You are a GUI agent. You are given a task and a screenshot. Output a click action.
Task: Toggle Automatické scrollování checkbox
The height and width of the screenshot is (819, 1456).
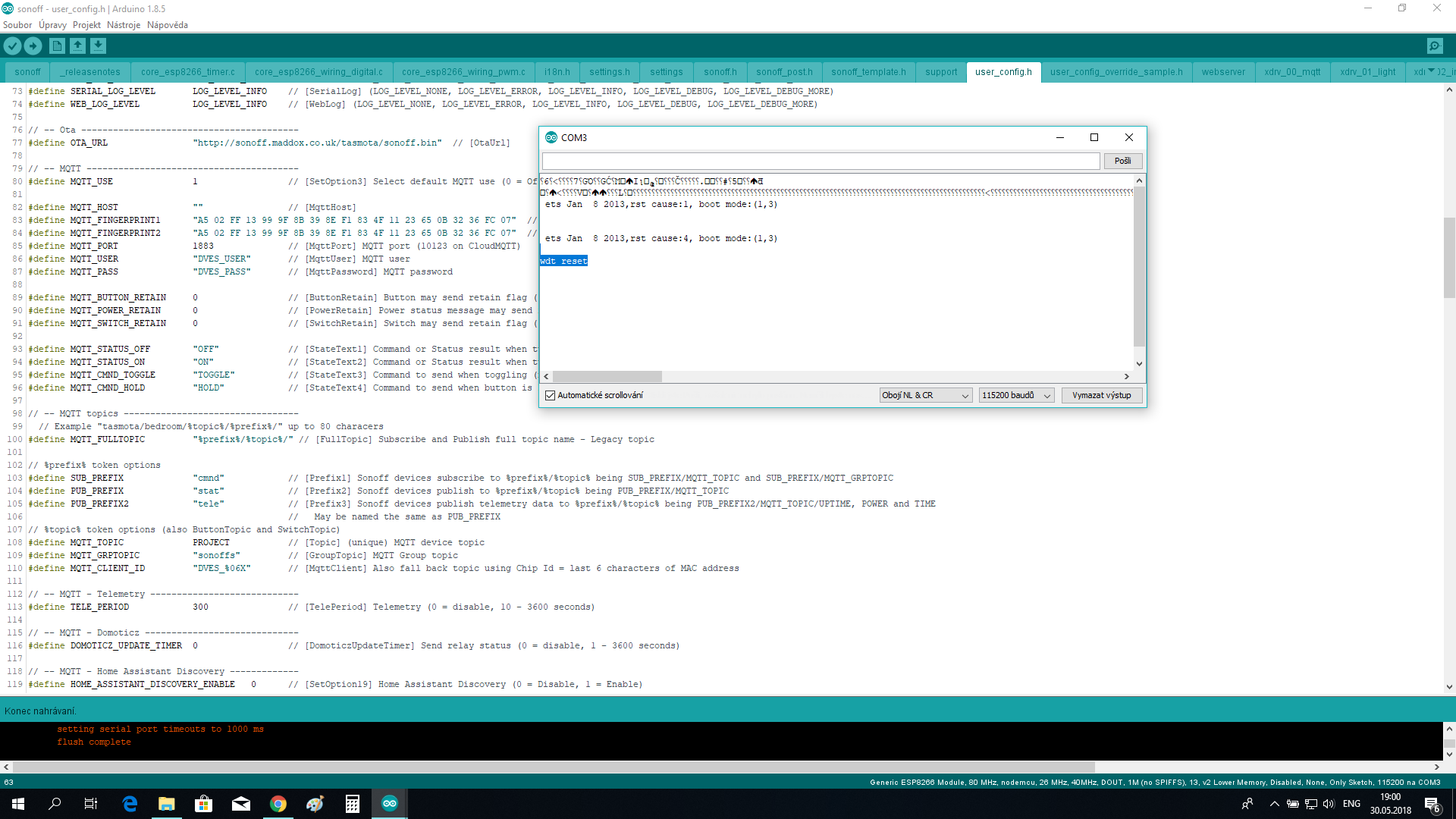pos(551,395)
